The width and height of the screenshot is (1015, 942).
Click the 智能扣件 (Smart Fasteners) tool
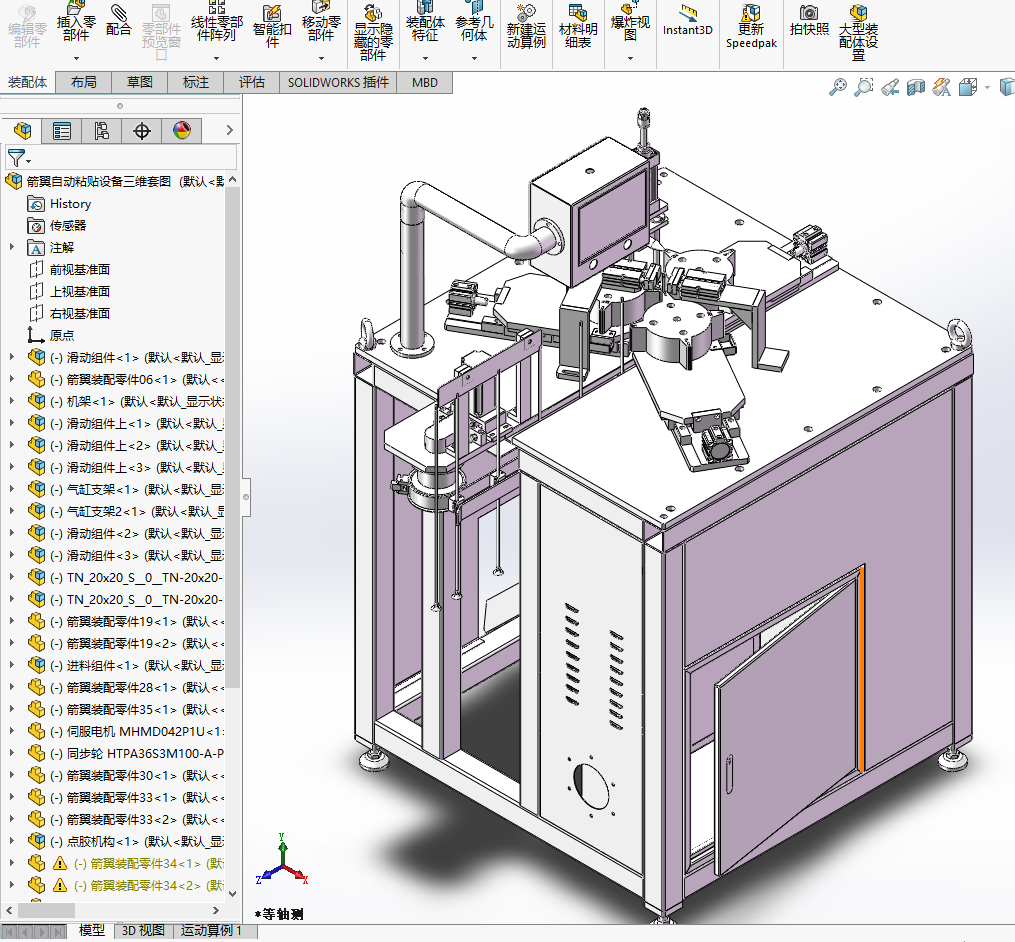click(x=272, y=26)
